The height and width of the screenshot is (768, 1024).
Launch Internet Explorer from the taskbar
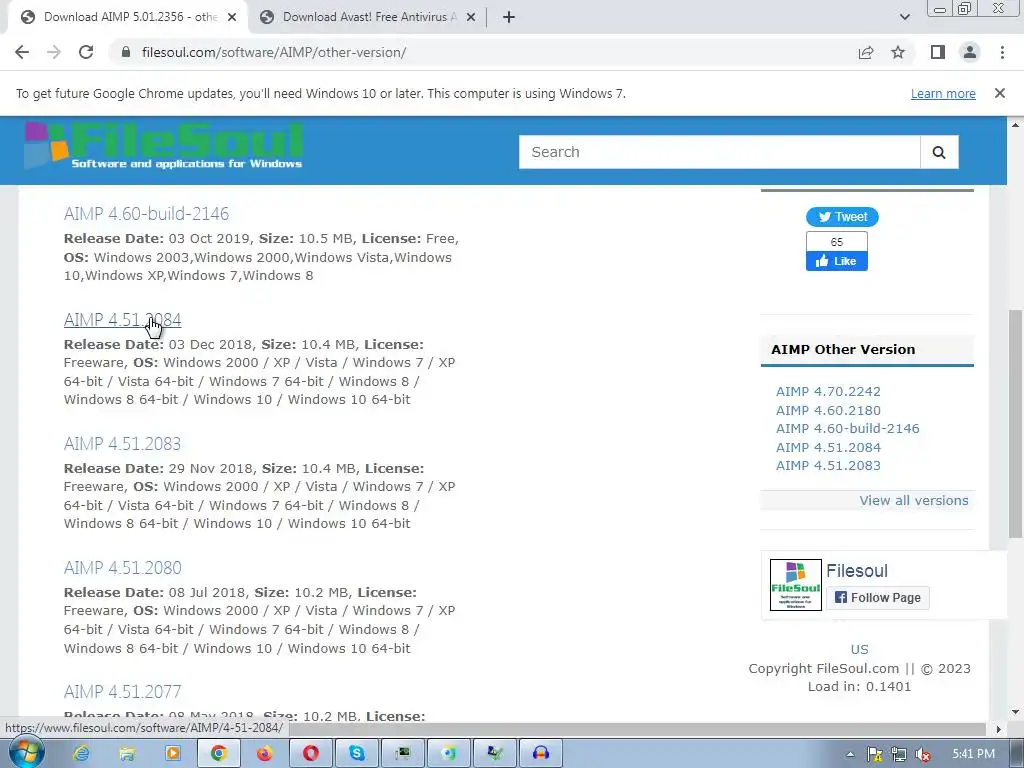pos(81,754)
